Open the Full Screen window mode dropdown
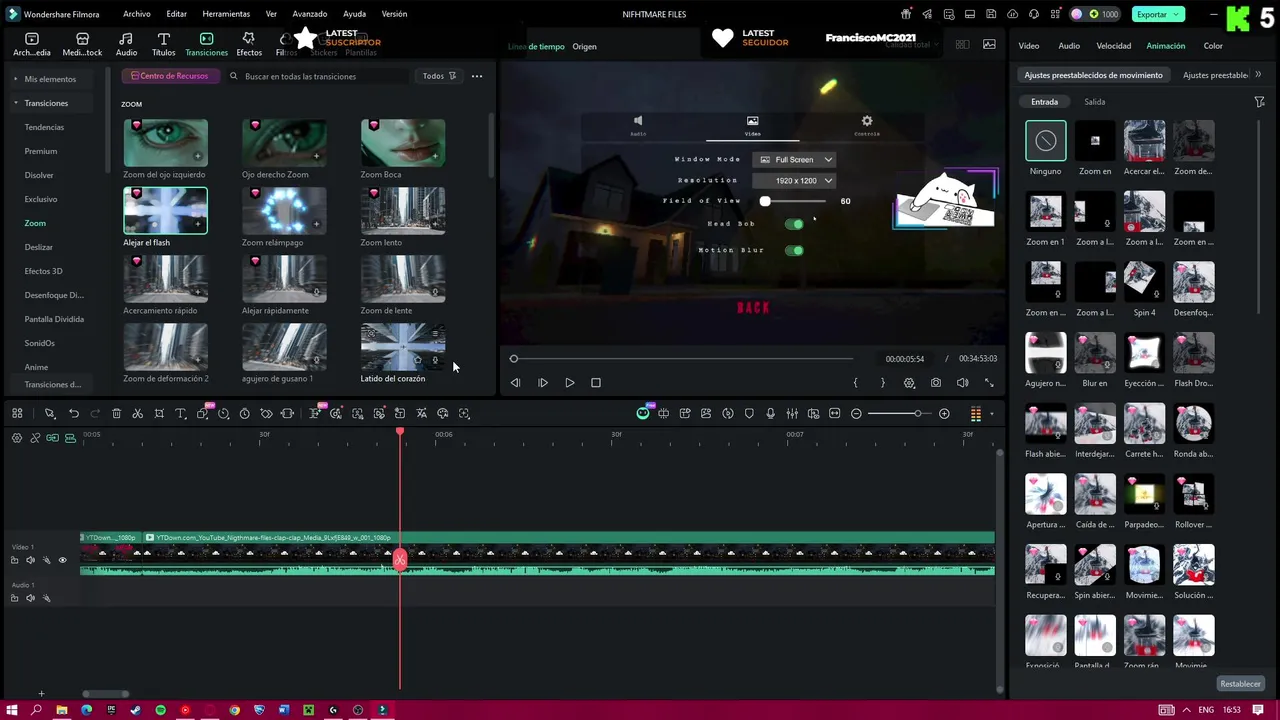Screen dimensions: 1280x720 click(795, 159)
